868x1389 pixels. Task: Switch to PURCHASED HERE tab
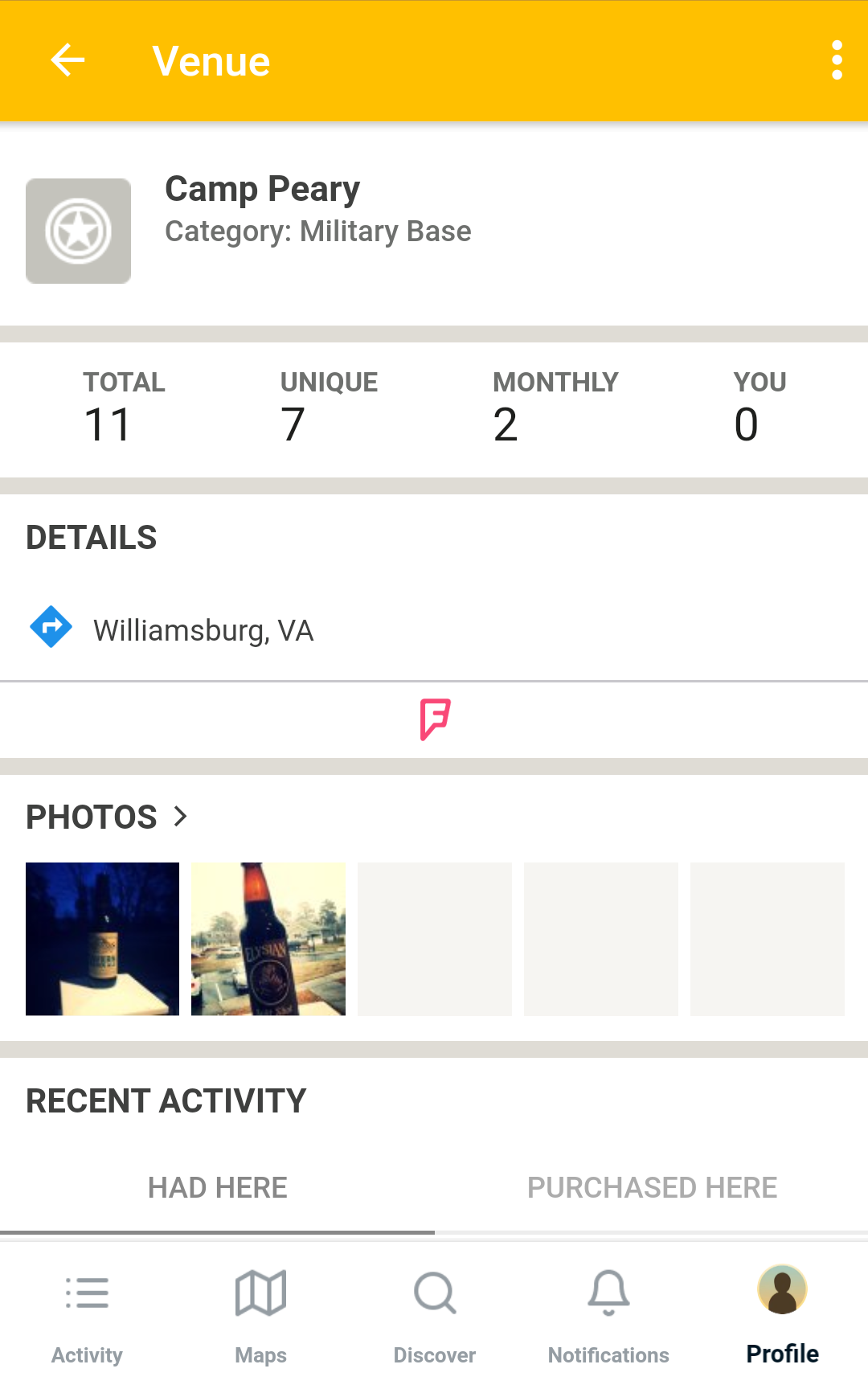pos(652,1188)
